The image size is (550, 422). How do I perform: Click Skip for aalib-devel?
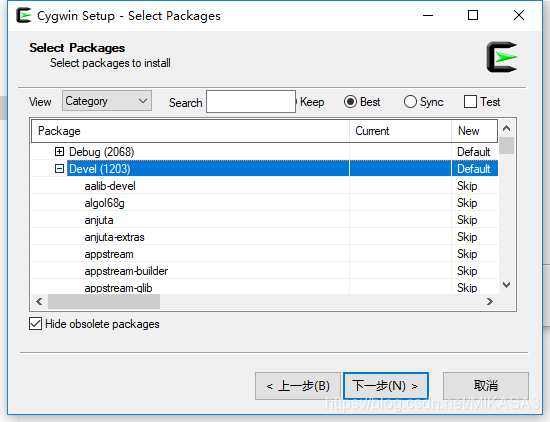467,186
